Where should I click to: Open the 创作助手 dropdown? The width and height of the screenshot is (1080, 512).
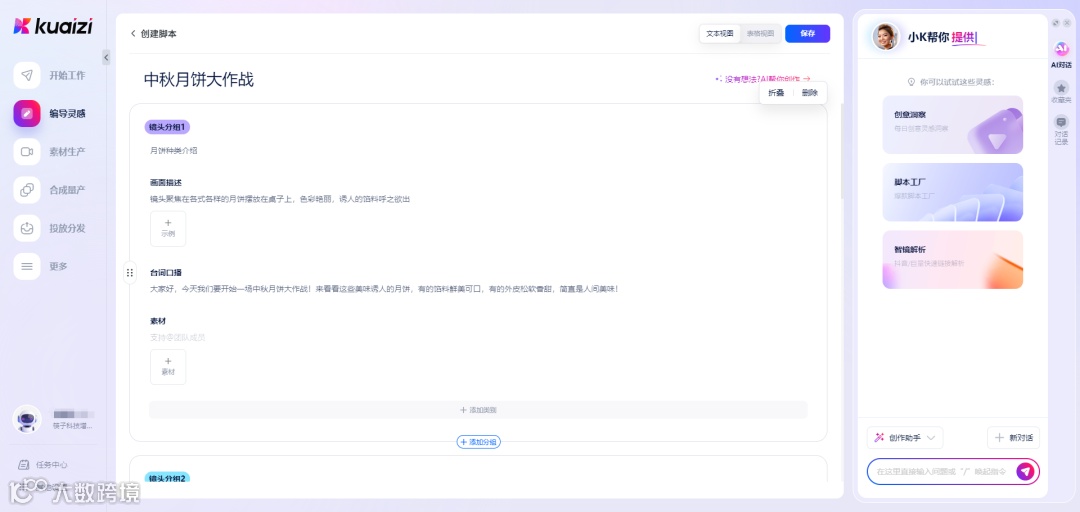[905, 438]
